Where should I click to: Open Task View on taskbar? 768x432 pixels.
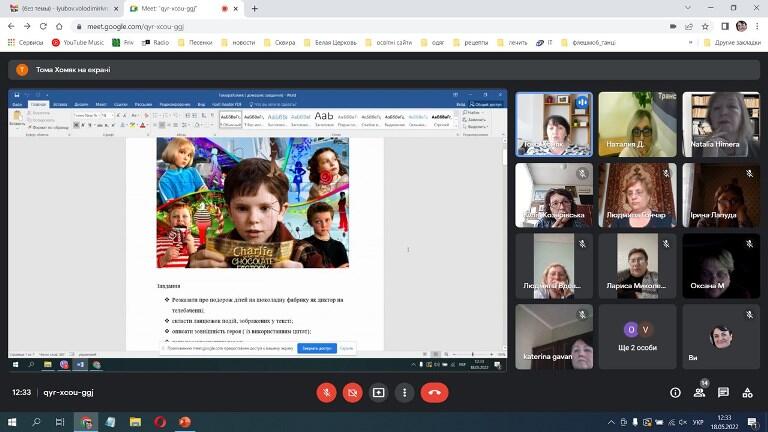[x=60, y=422]
